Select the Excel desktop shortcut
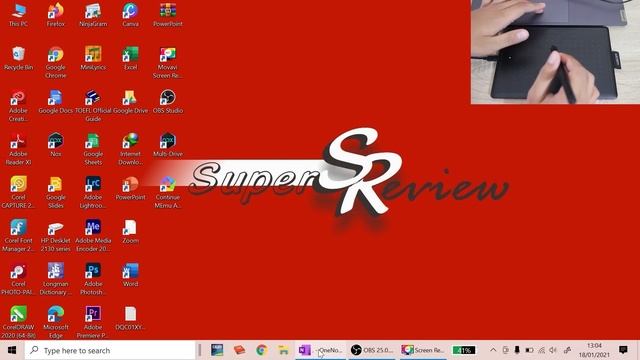 [x=130, y=58]
